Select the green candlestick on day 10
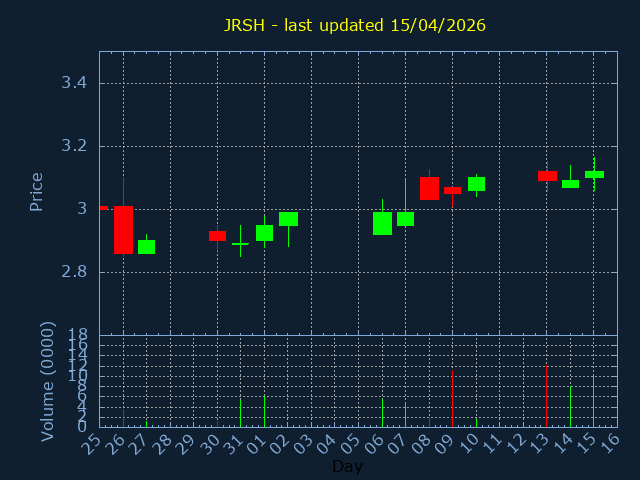This screenshot has width=640, height=480. point(476,184)
